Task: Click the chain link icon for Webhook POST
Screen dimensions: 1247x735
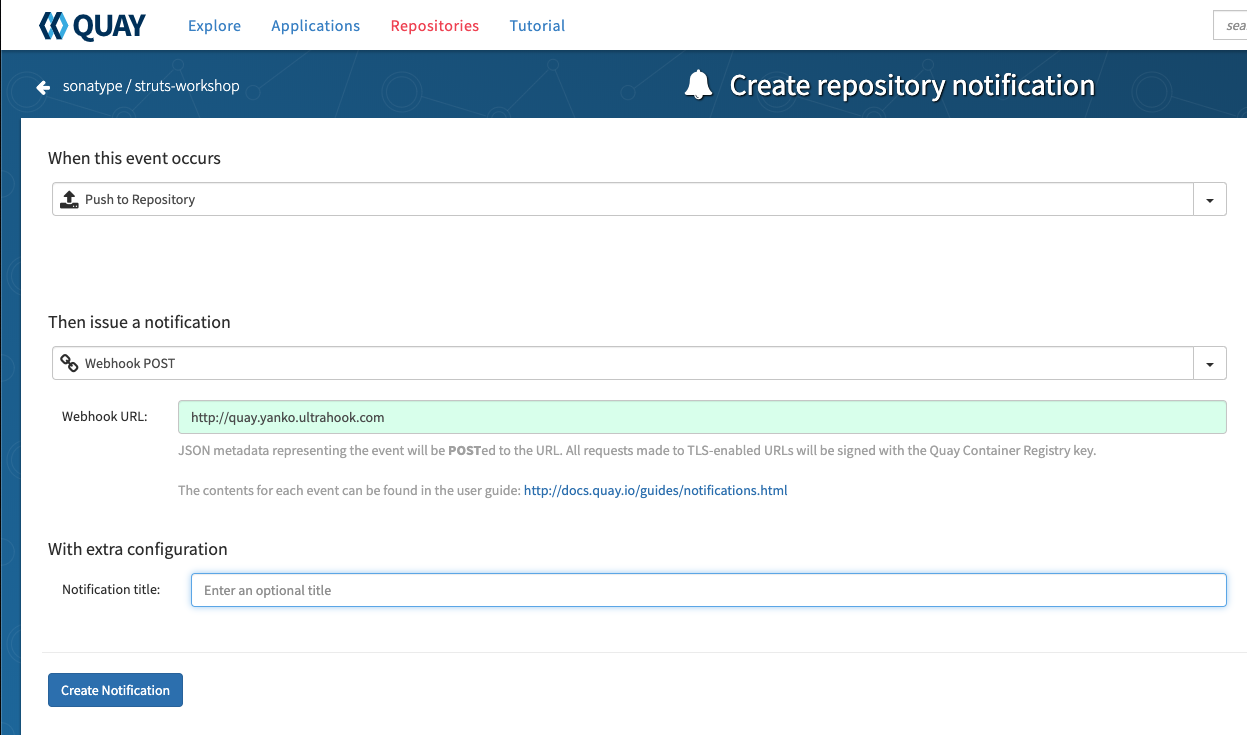Action: 69,363
